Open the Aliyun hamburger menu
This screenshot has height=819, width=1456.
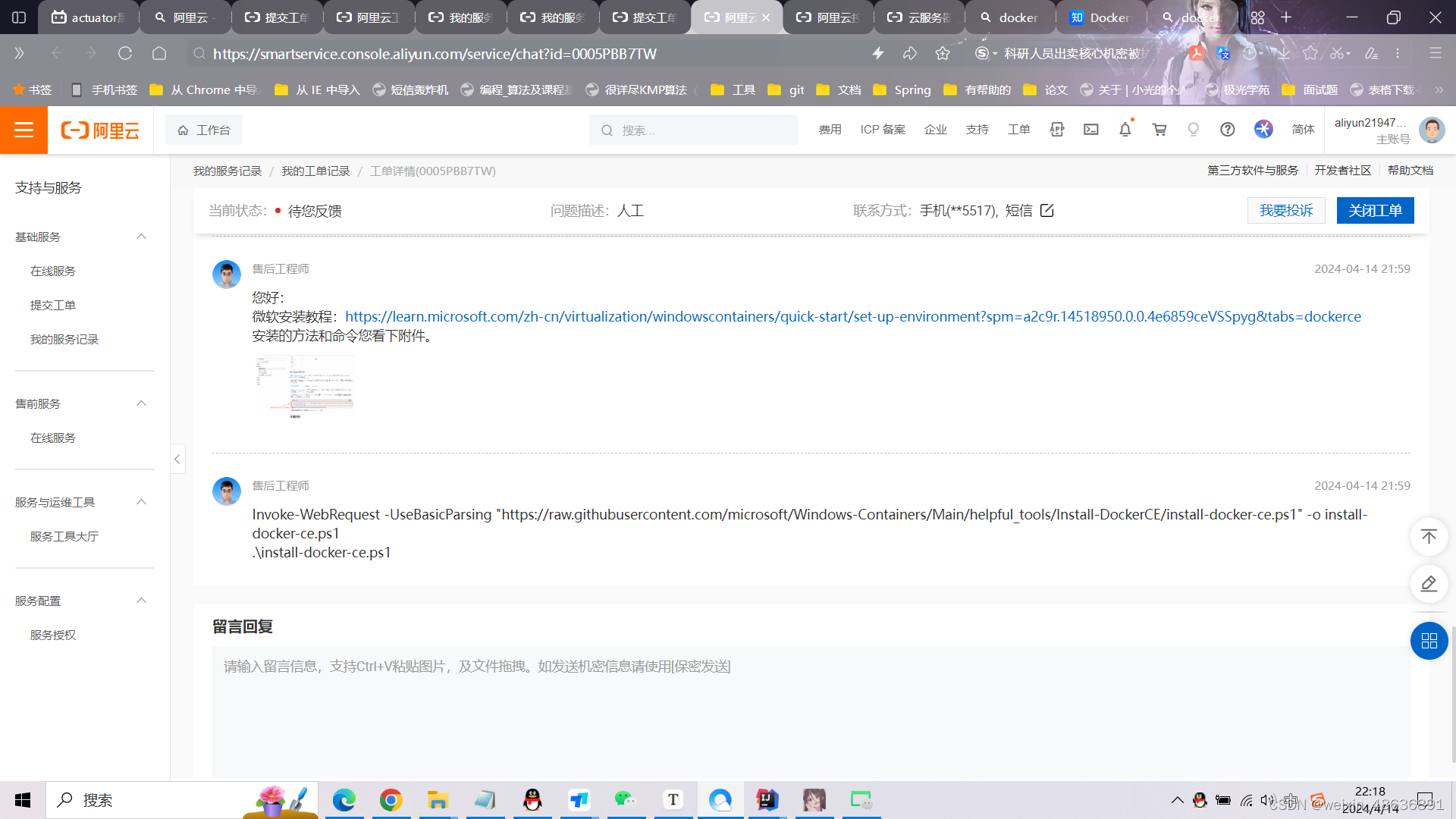coord(24,130)
